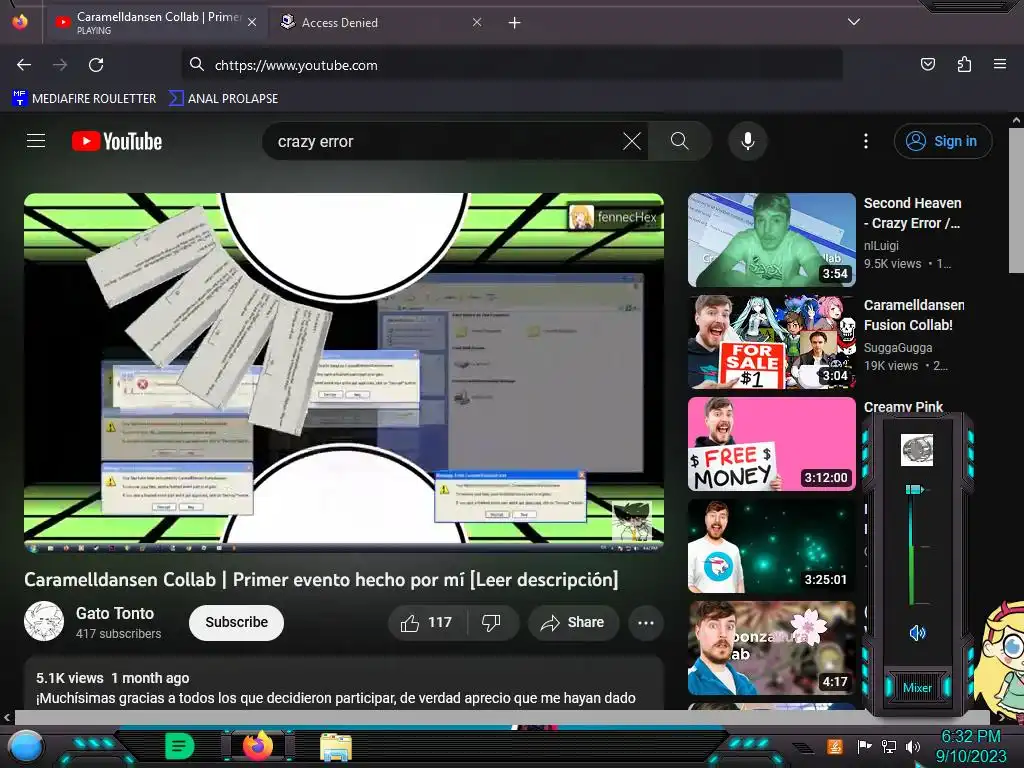
Task: Open the green notes app in taskbar
Action: pos(179,746)
